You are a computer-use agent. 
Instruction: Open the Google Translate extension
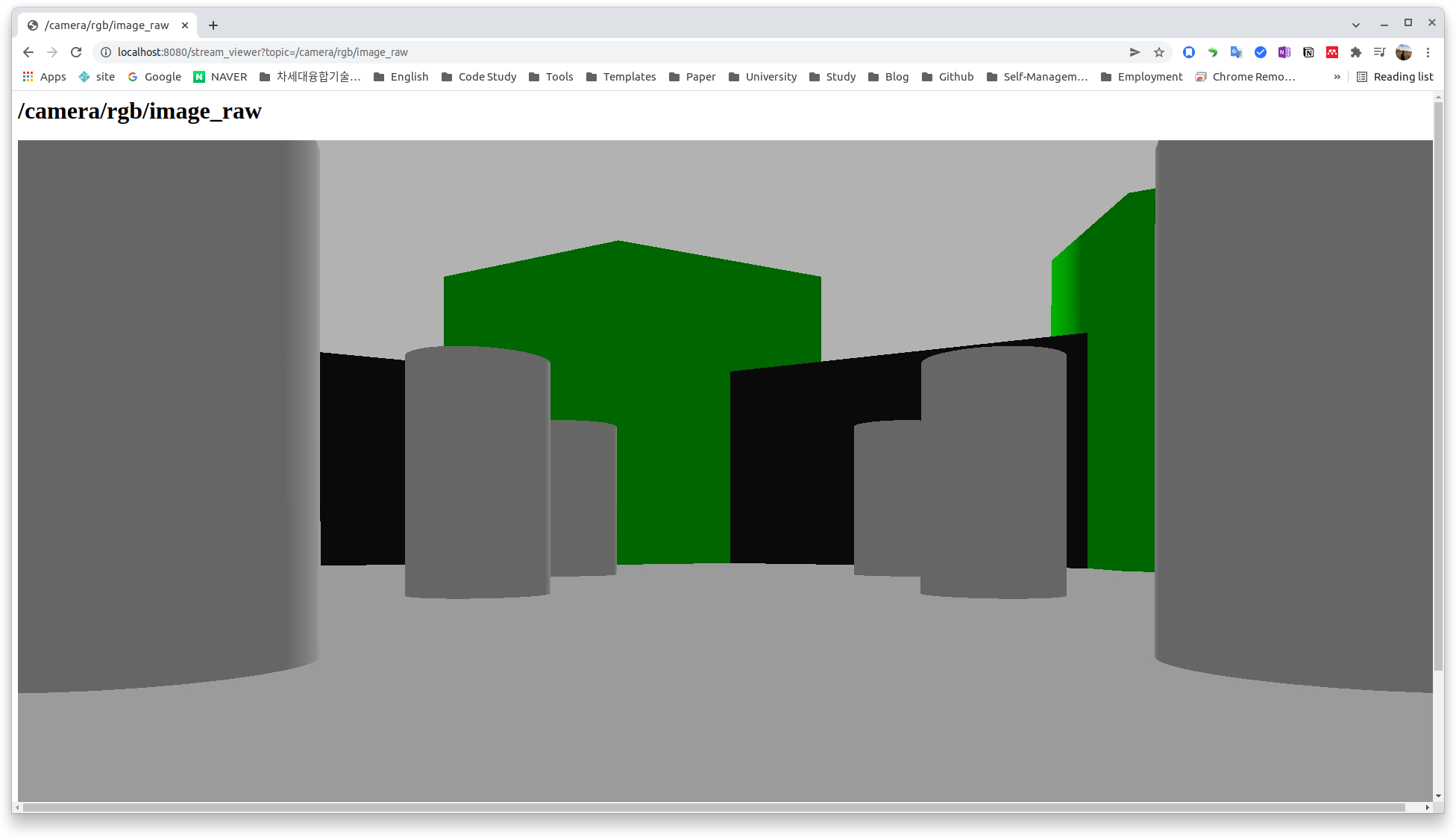click(1237, 52)
